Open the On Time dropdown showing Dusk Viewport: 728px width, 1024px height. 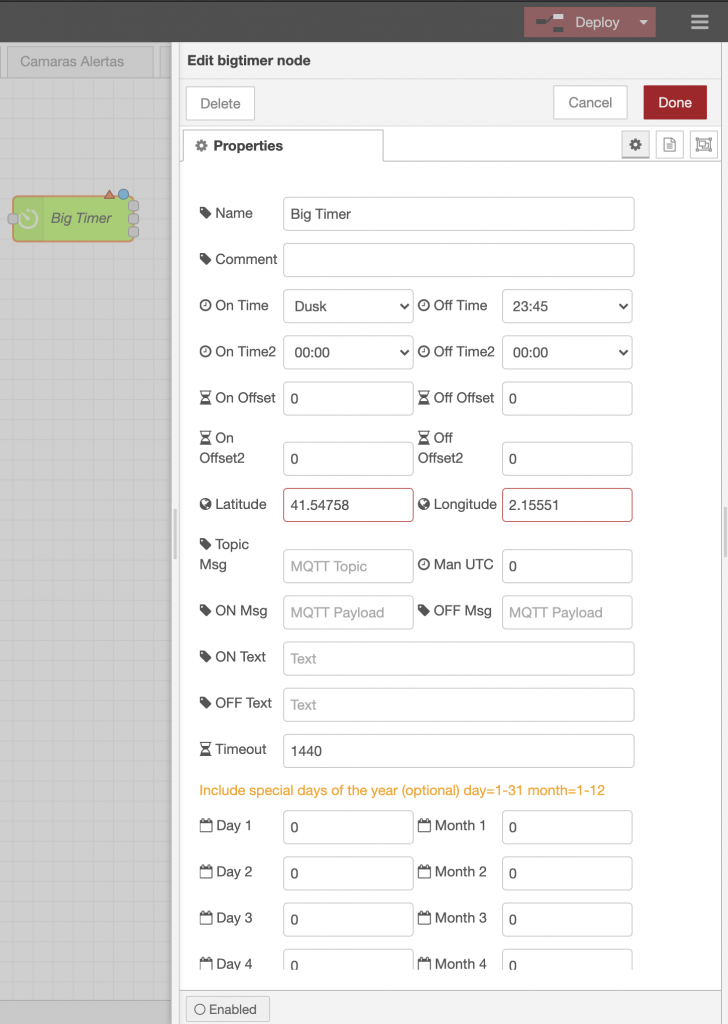click(348, 306)
